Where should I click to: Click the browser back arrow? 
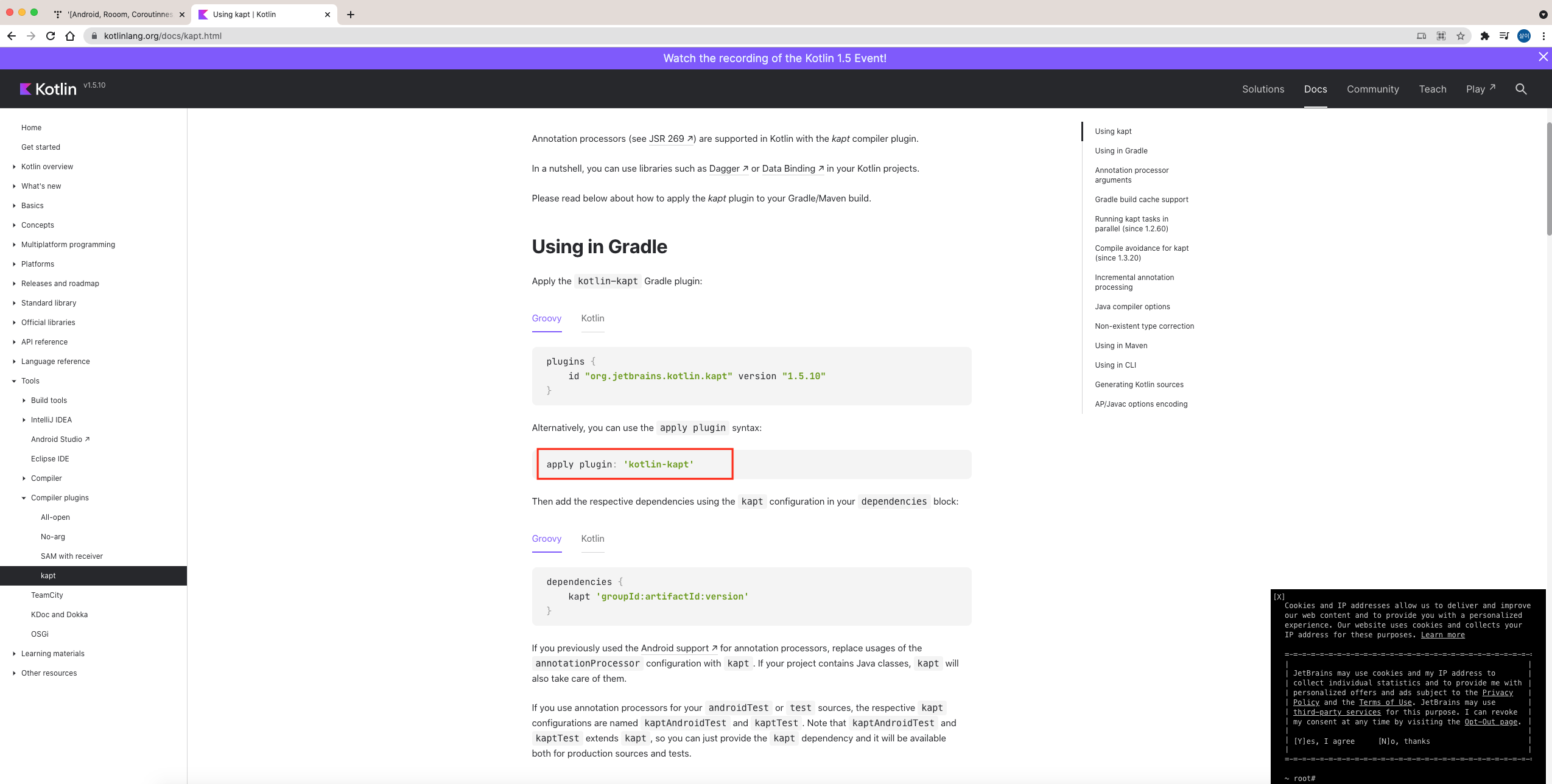tap(12, 36)
